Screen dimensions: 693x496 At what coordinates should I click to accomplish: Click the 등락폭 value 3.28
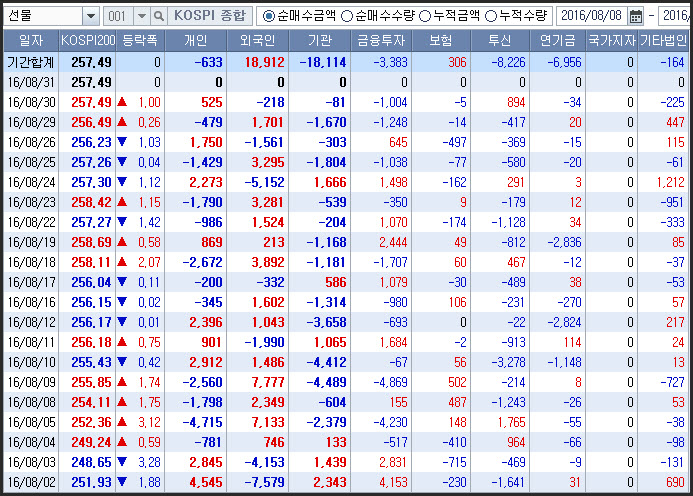[149, 462]
